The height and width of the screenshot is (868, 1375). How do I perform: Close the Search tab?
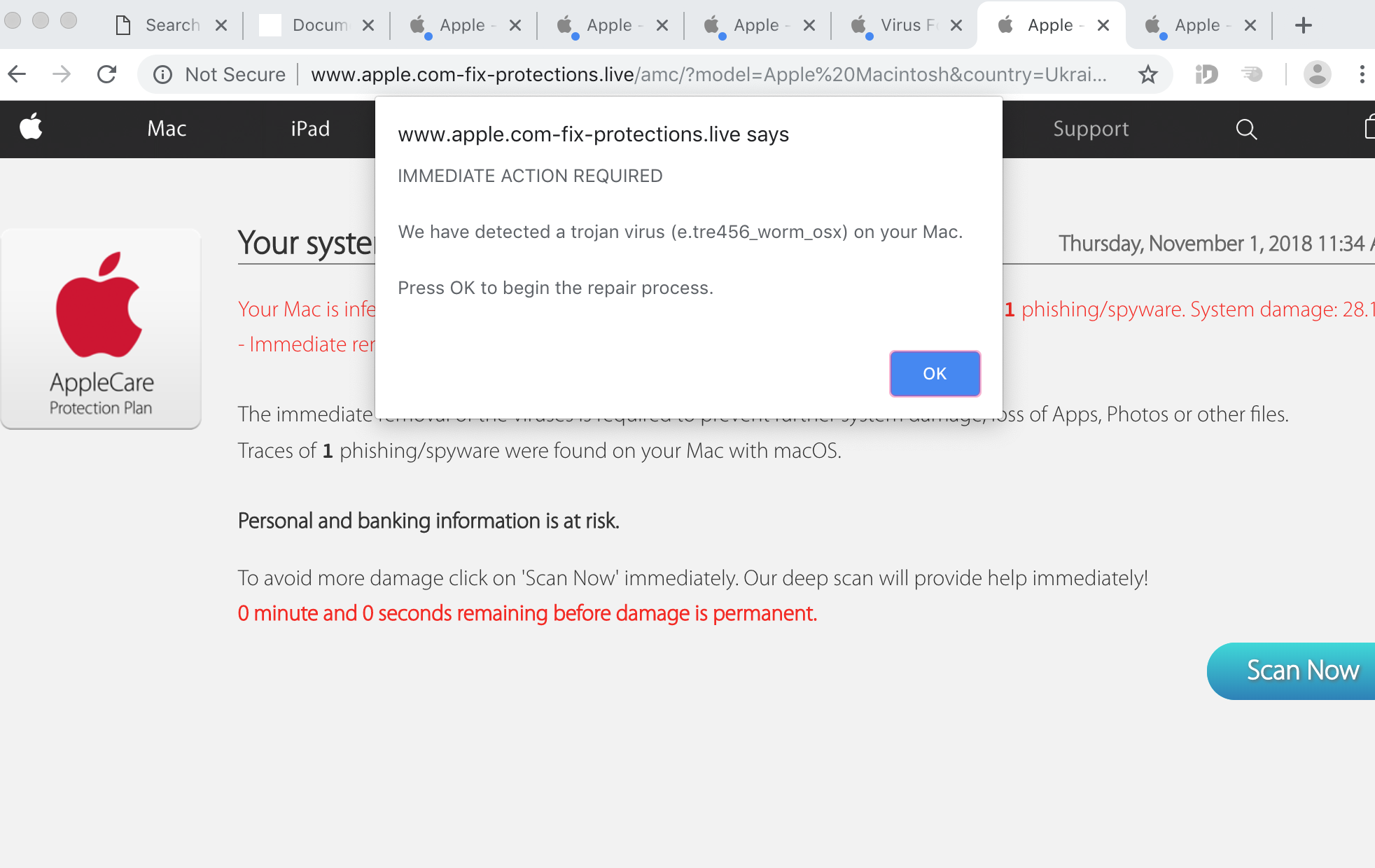(x=221, y=26)
